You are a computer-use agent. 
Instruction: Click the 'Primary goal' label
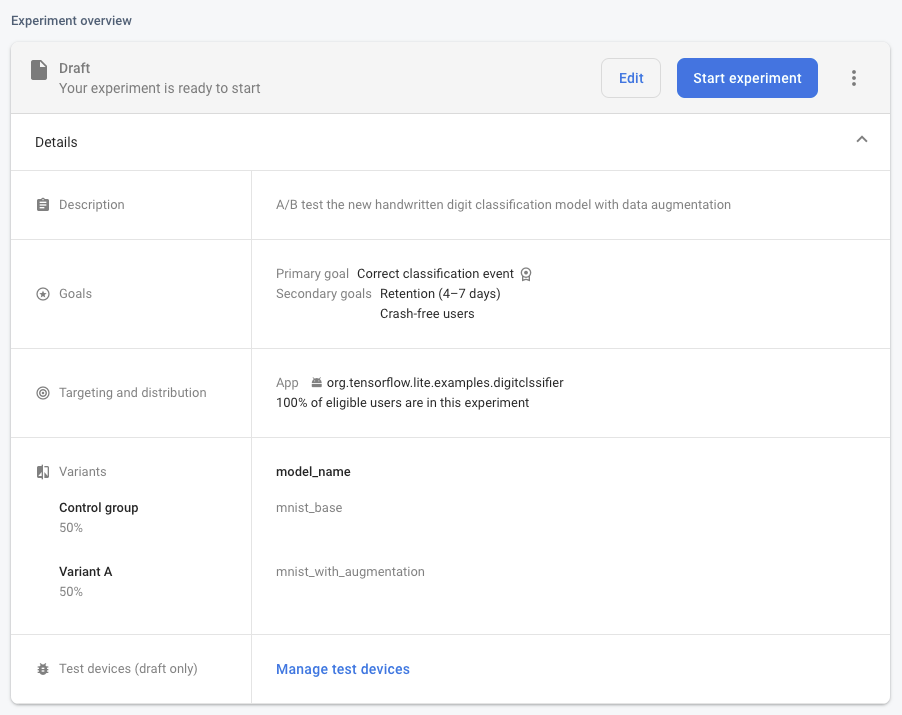(312, 274)
